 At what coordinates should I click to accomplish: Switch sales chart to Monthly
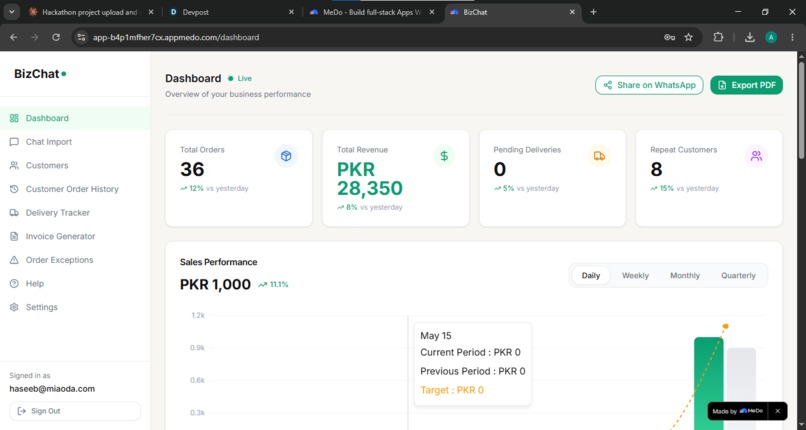click(685, 275)
